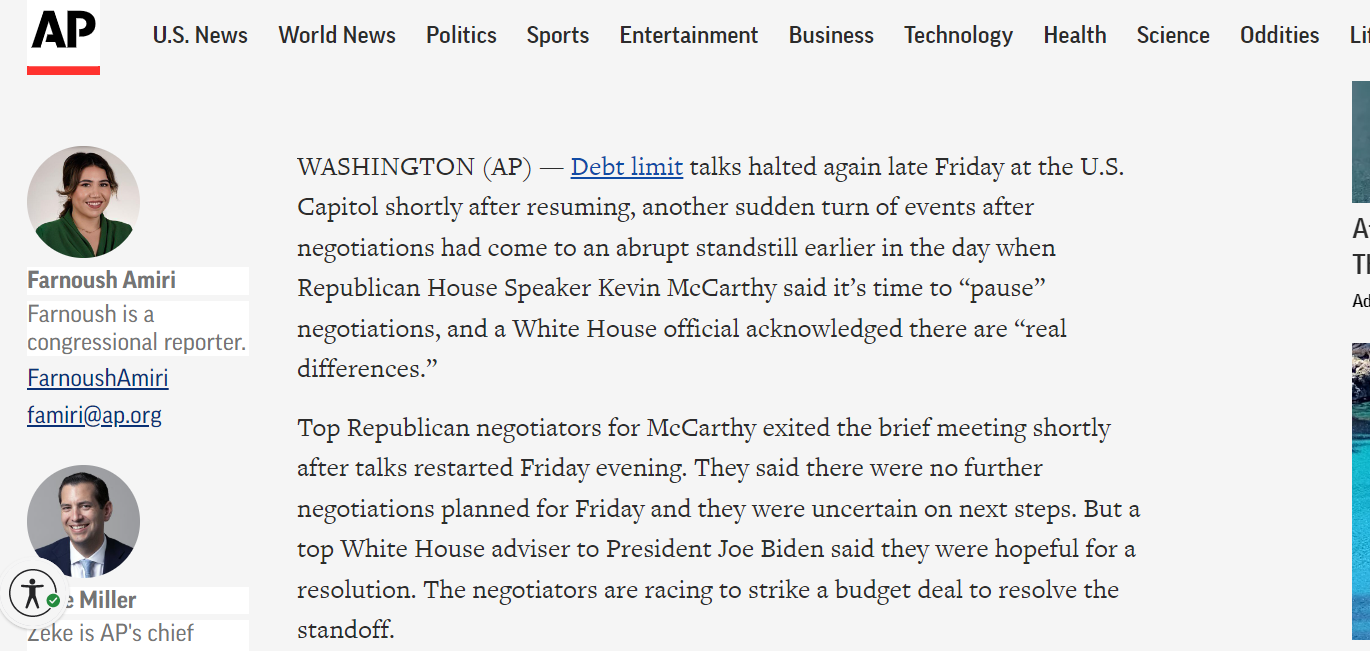Click the Farnoush Amiri author name

(x=102, y=280)
